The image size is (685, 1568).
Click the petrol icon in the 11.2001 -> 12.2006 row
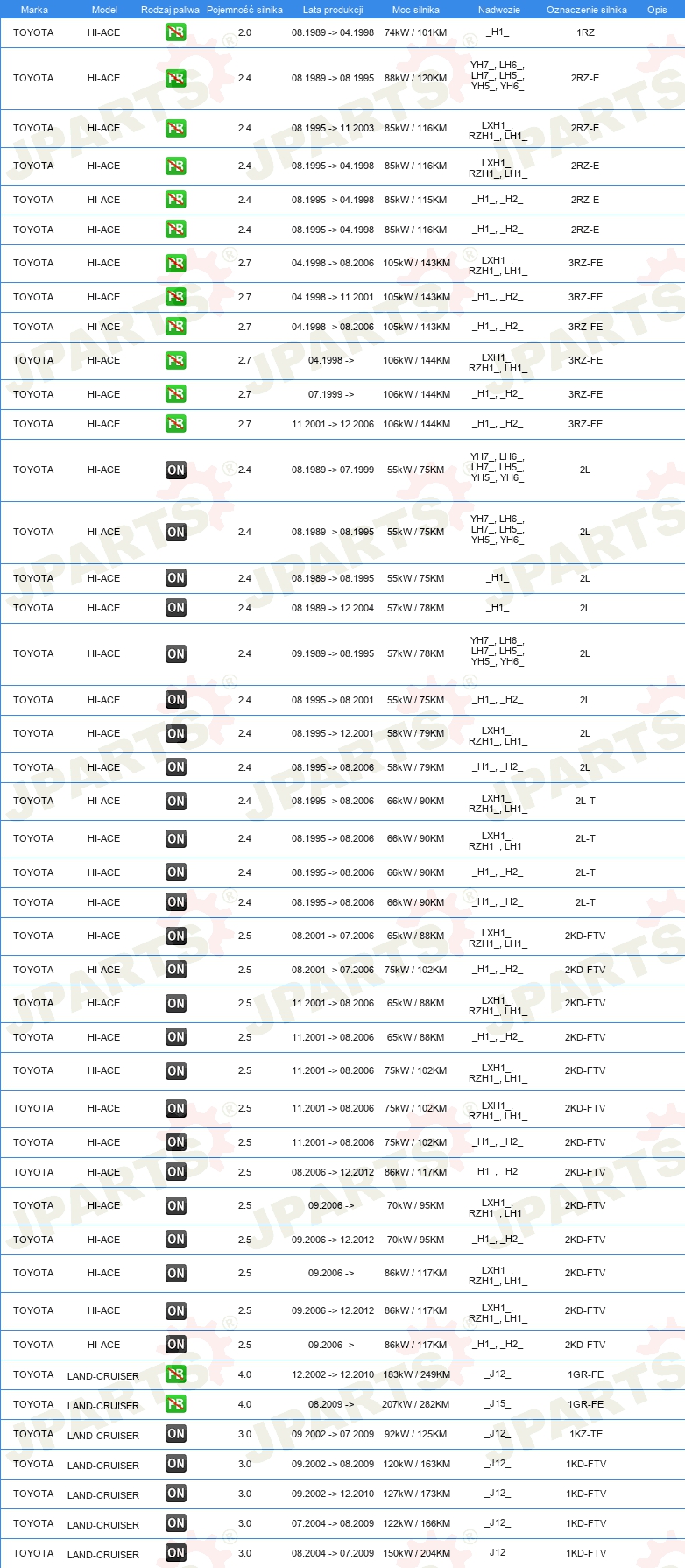click(x=176, y=424)
